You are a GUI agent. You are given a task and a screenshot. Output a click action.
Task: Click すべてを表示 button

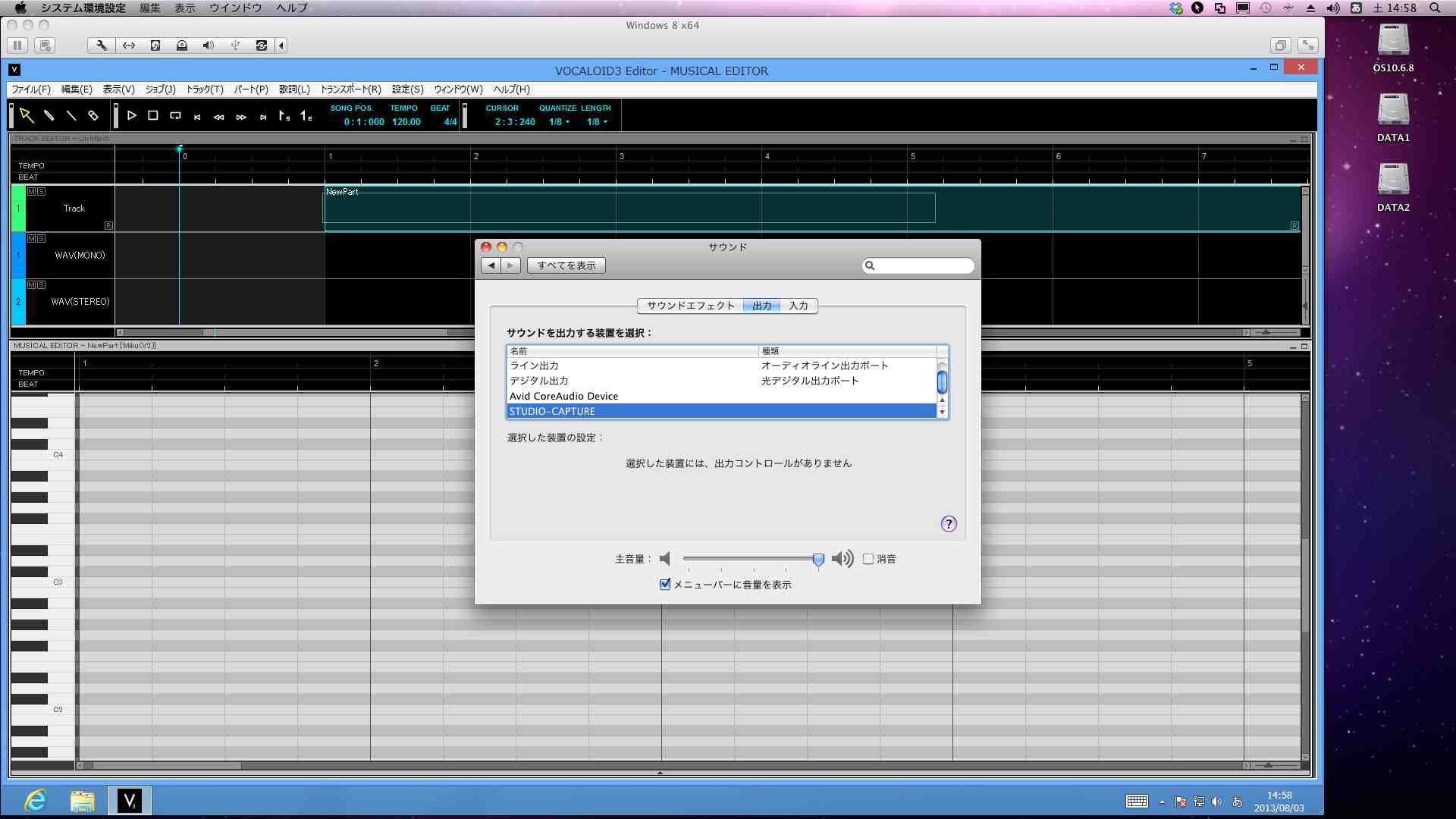[x=566, y=265]
